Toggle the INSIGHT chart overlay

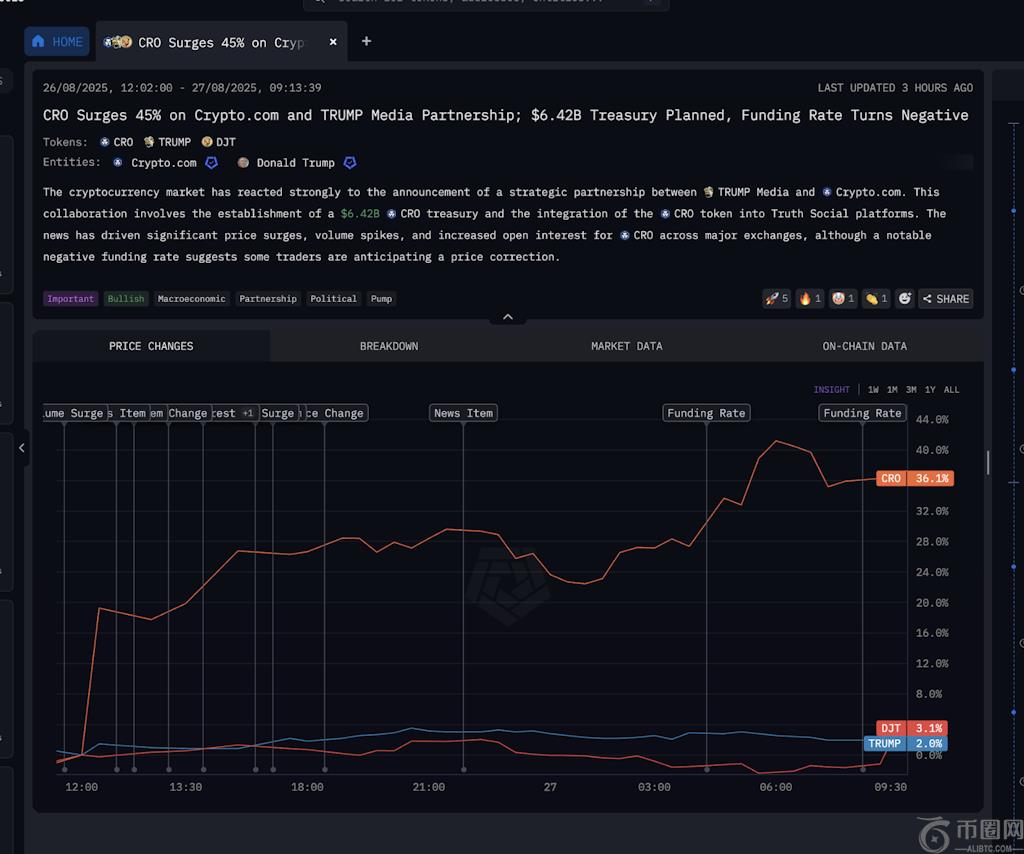click(831, 390)
